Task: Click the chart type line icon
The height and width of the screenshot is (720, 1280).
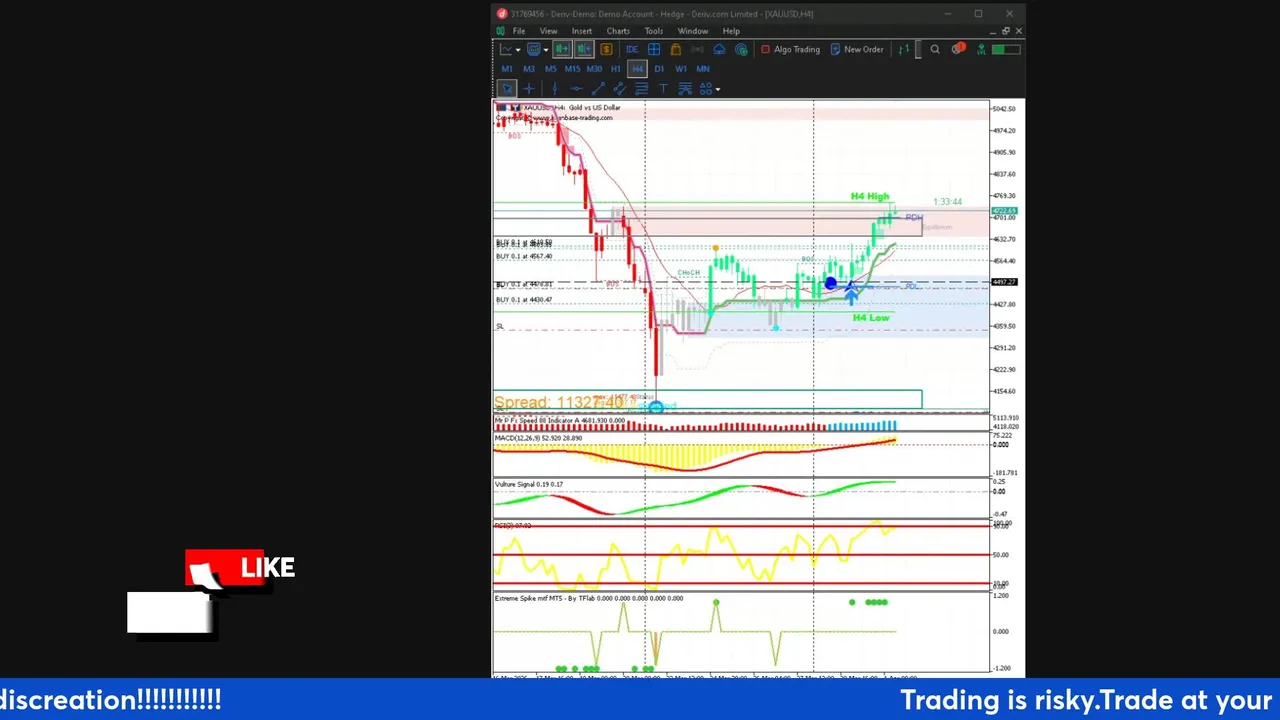Action: pyautogui.click(x=507, y=49)
